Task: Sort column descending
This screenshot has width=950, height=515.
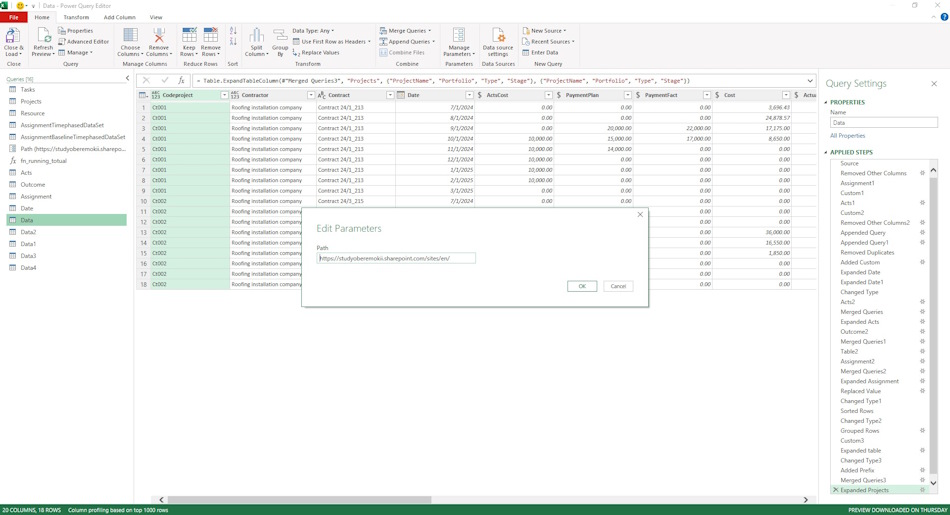Action: [x=233, y=41]
